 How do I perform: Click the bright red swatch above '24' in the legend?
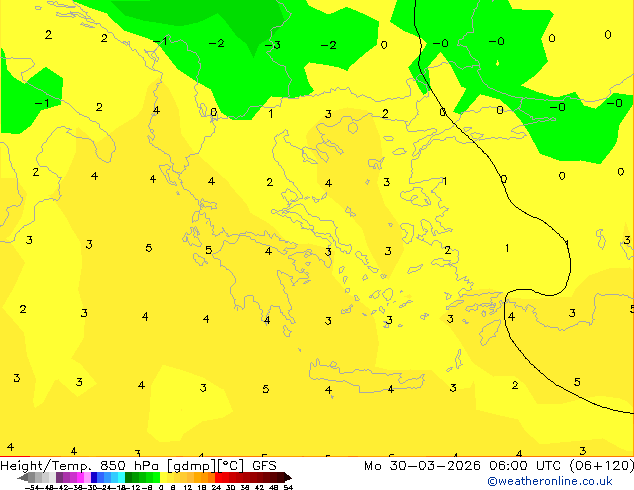tap(218, 477)
